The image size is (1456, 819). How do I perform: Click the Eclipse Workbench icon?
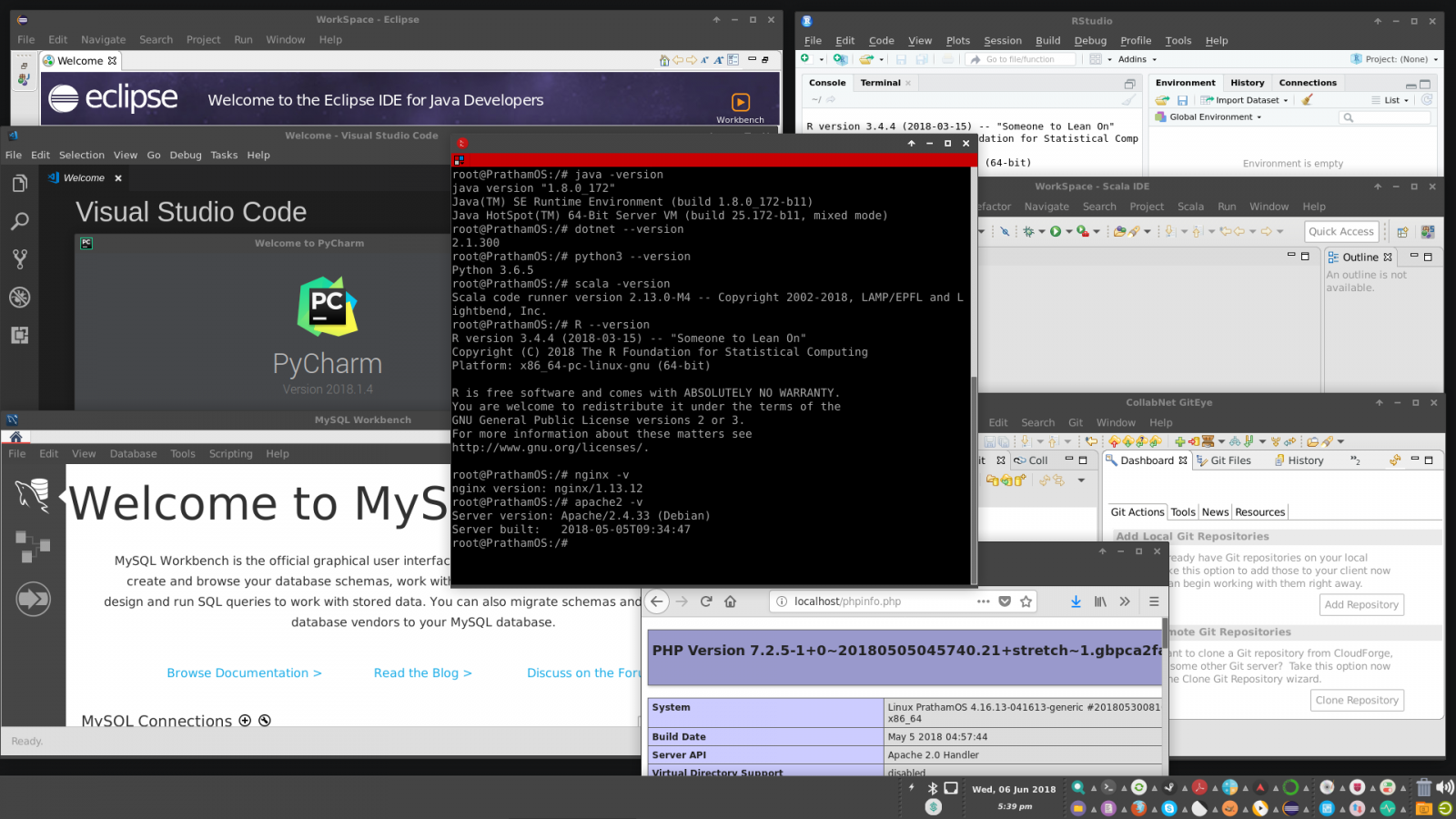[x=741, y=103]
